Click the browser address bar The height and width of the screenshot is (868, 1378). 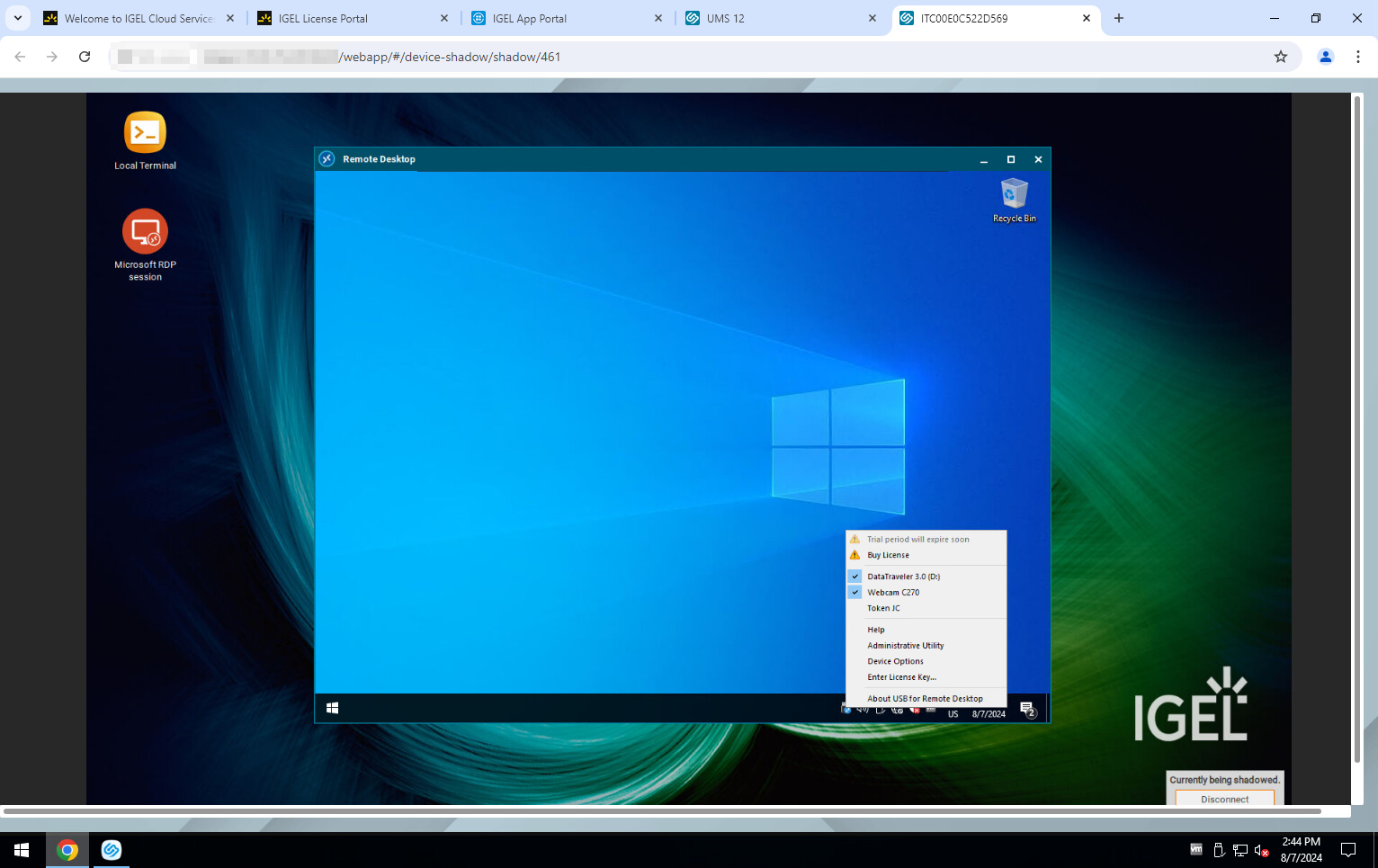click(684, 57)
